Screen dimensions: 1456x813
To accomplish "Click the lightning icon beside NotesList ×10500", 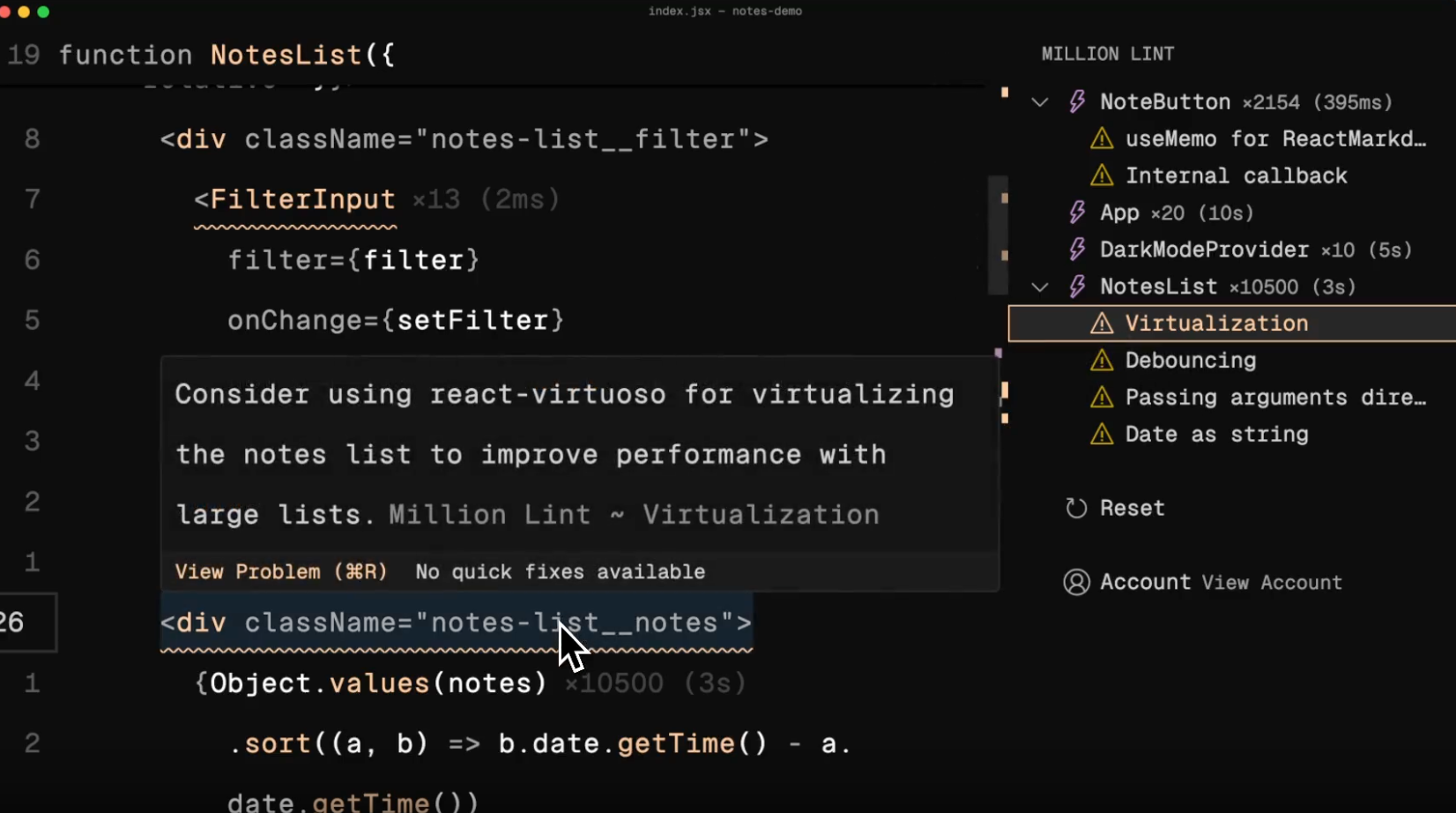I will (x=1077, y=287).
